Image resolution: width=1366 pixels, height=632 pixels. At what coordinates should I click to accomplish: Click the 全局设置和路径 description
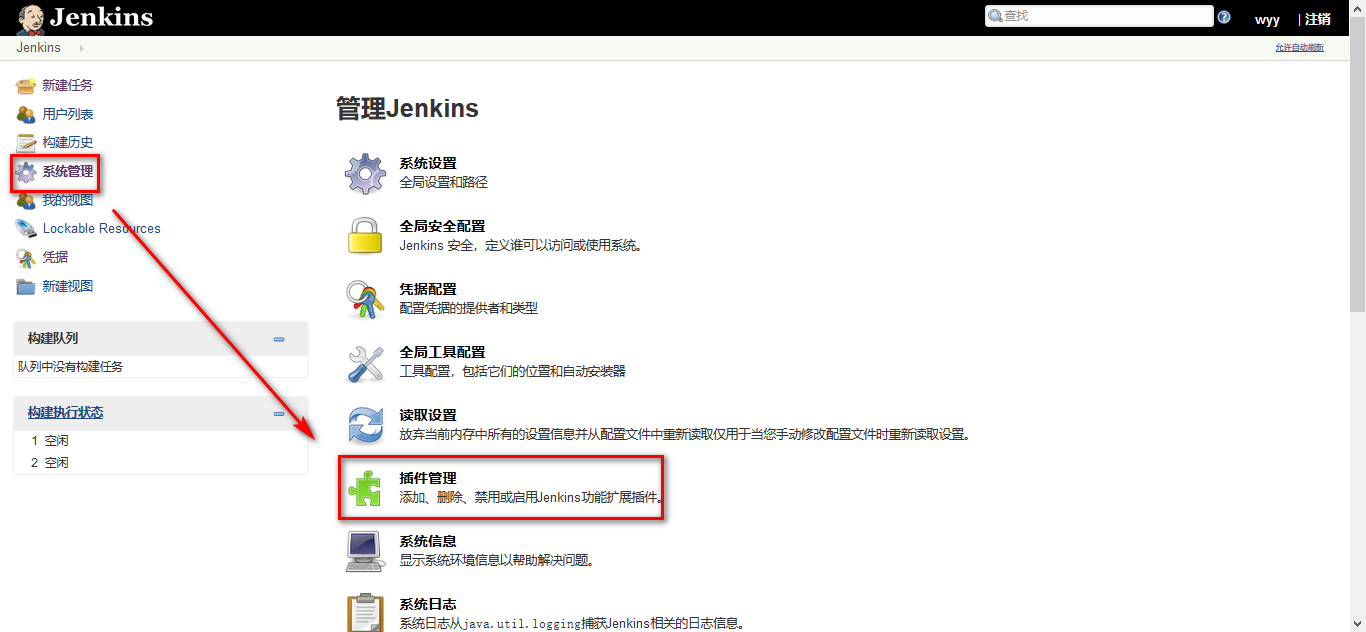(443, 182)
